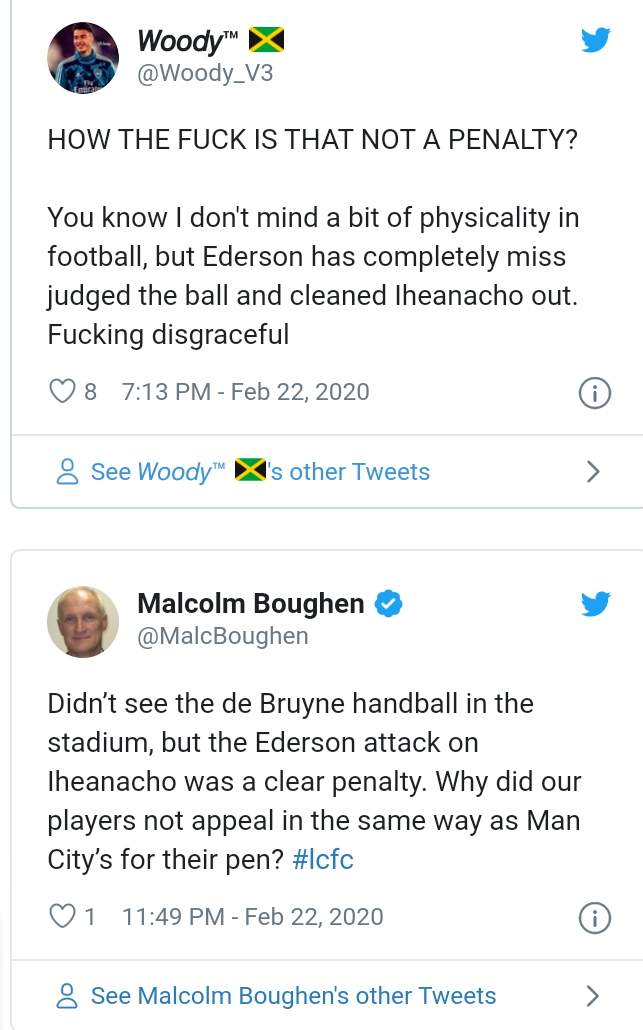The image size is (643, 1030).
Task: Open info icon on Malcolm Boughen's tweet
Action: point(595,917)
